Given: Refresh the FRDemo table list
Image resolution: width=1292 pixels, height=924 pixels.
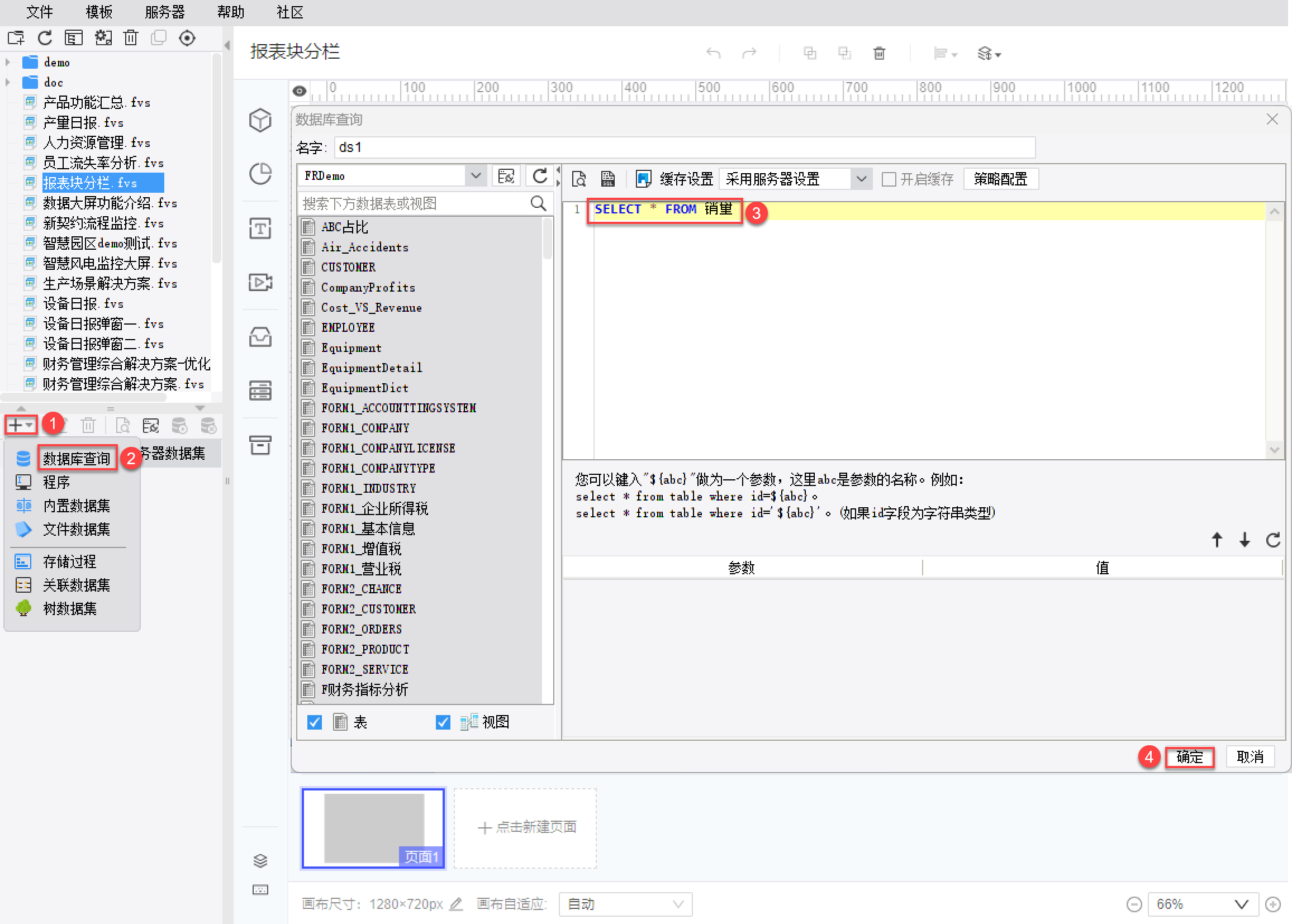Looking at the screenshot, I should (x=540, y=177).
